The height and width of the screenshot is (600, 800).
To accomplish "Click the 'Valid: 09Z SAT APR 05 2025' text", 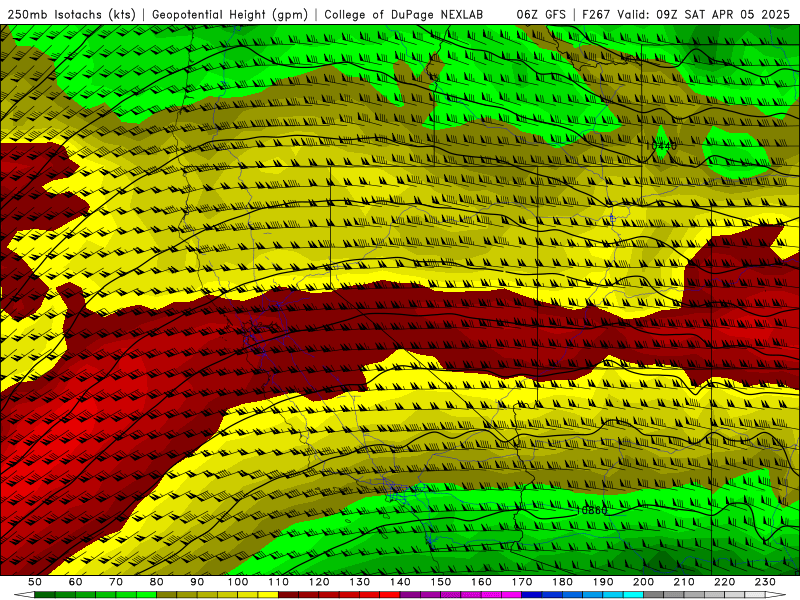I will click(704, 15).
